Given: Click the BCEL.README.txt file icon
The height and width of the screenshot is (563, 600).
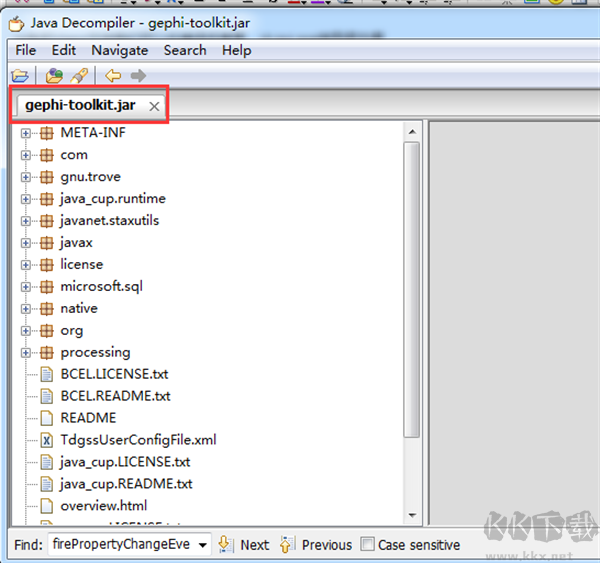Looking at the screenshot, I should [47, 397].
